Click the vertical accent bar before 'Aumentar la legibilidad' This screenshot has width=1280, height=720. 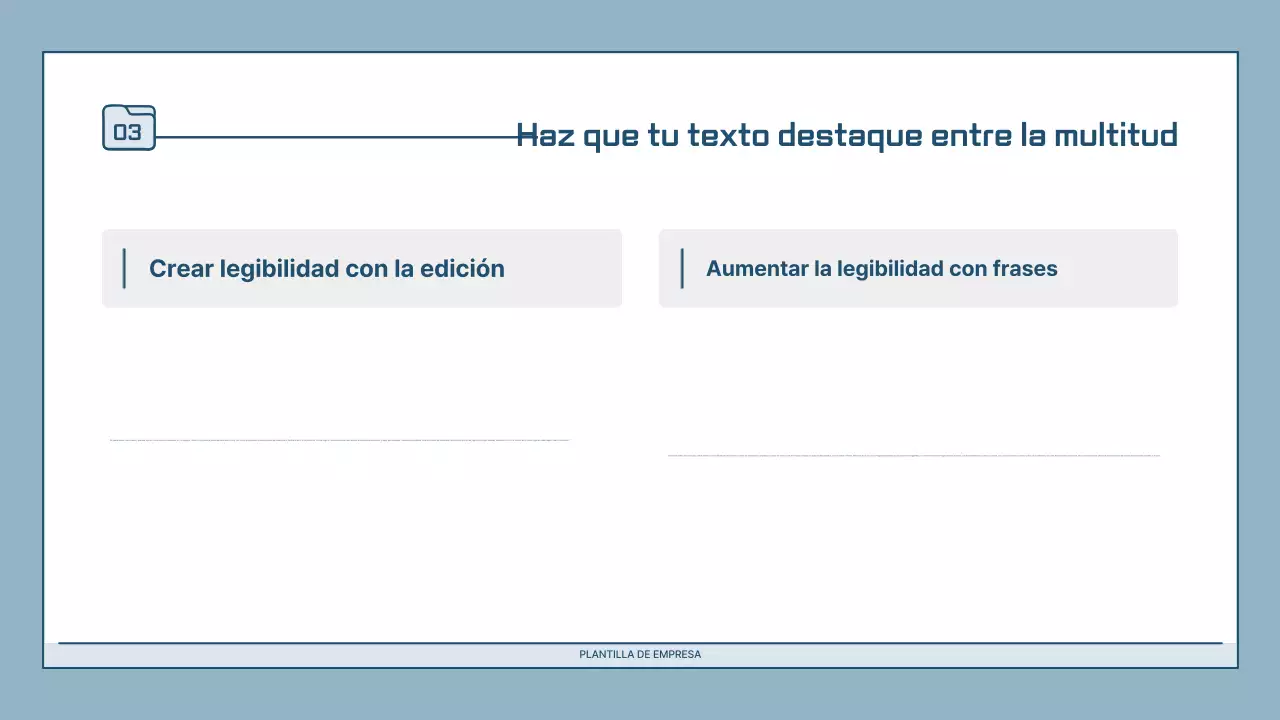tap(682, 268)
